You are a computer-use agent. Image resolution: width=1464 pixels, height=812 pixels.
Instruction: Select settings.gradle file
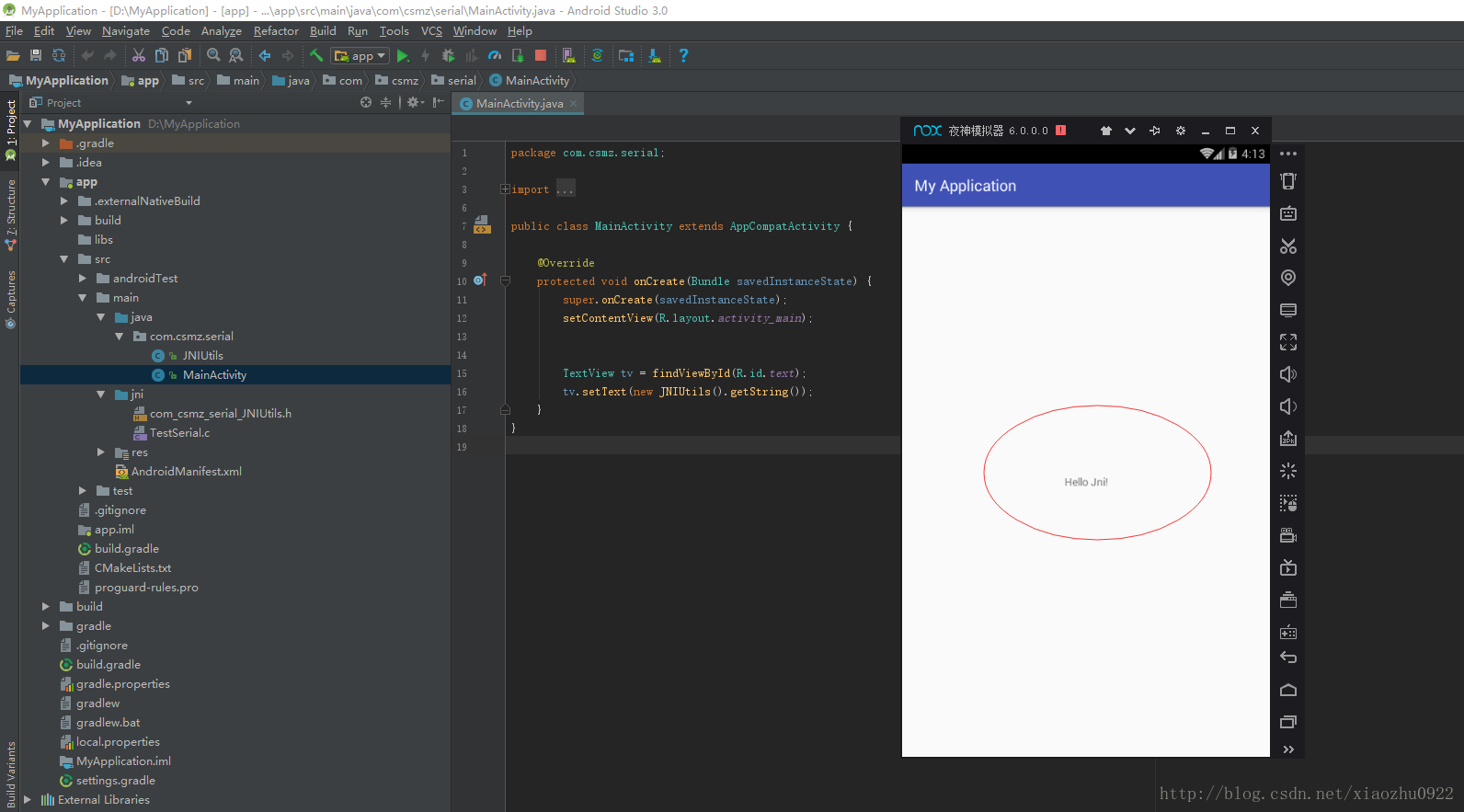tap(116, 781)
